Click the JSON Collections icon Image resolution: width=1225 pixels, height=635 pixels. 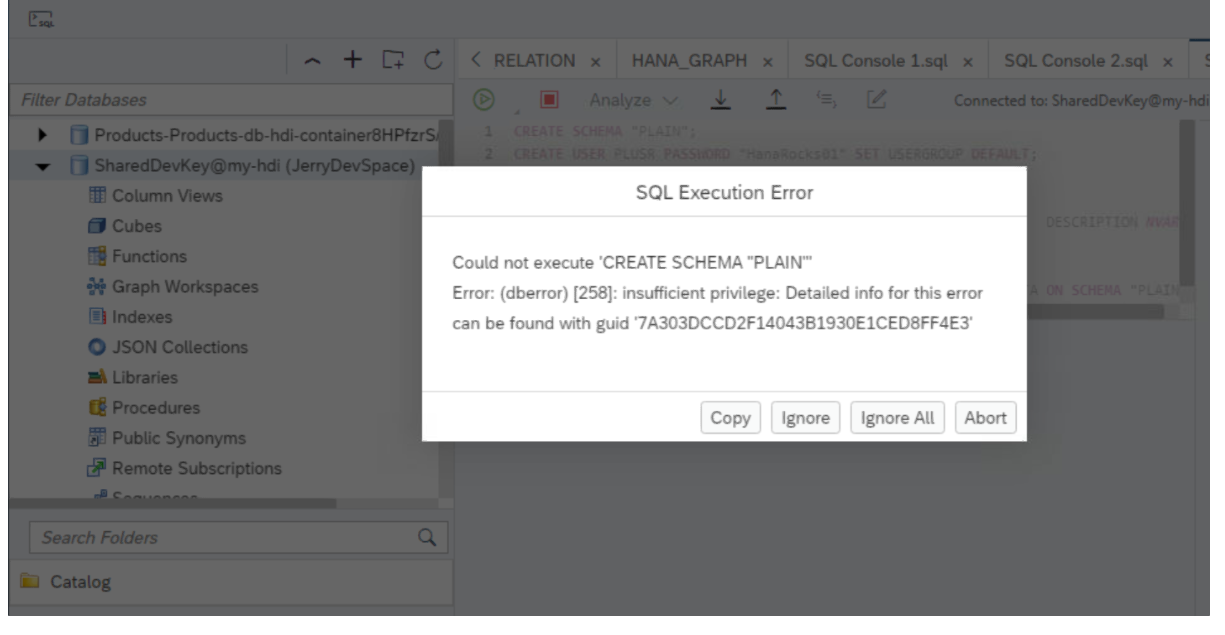point(99,348)
